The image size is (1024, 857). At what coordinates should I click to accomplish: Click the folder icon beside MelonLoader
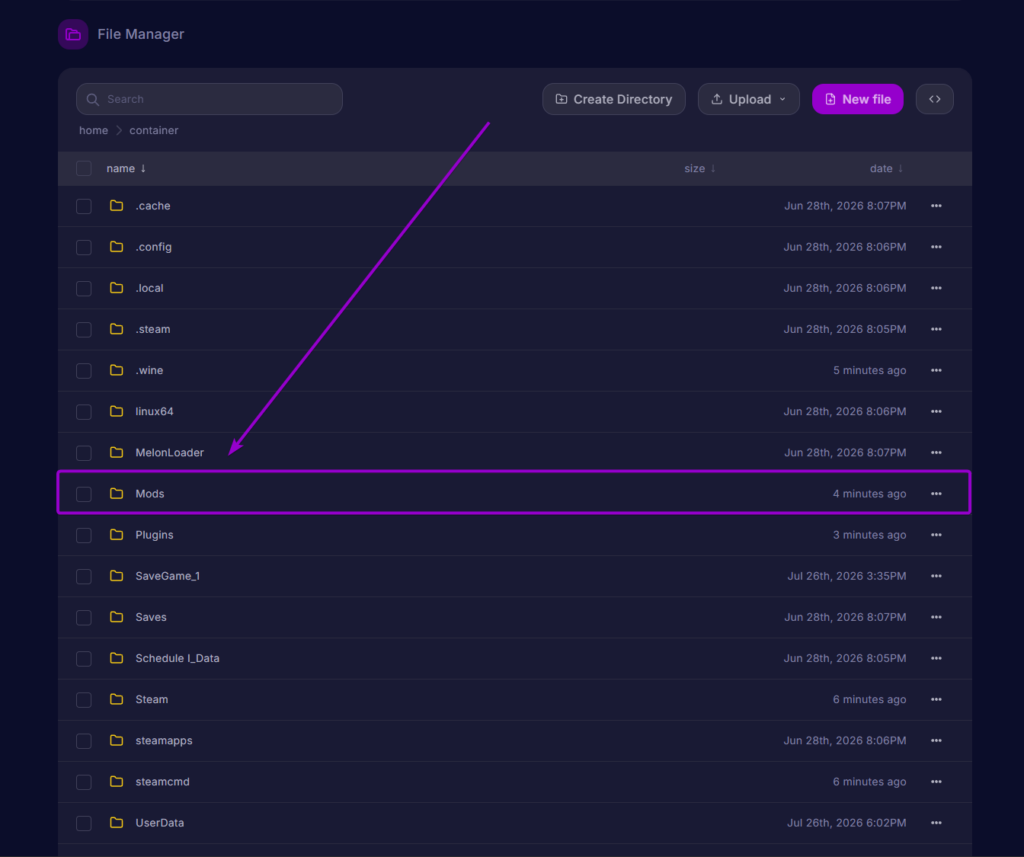[x=116, y=452]
